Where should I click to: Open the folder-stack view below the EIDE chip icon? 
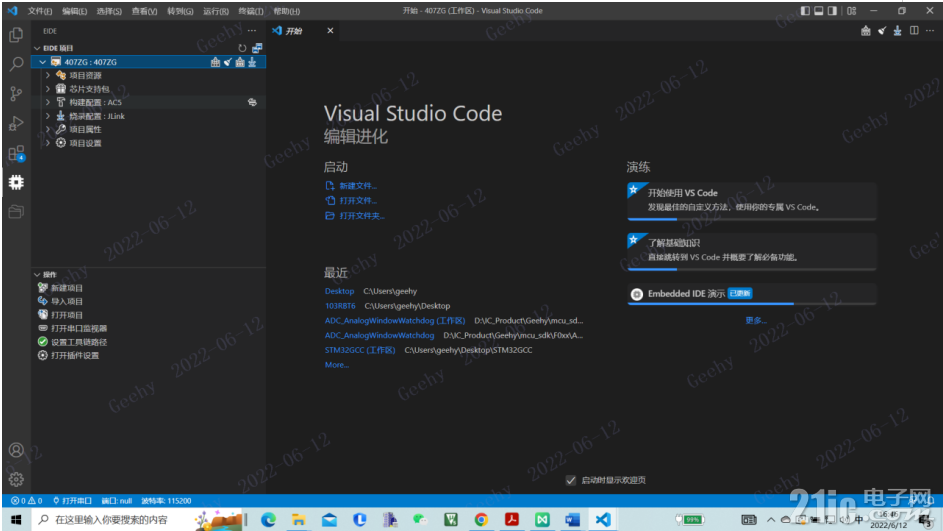click(16, 212)
